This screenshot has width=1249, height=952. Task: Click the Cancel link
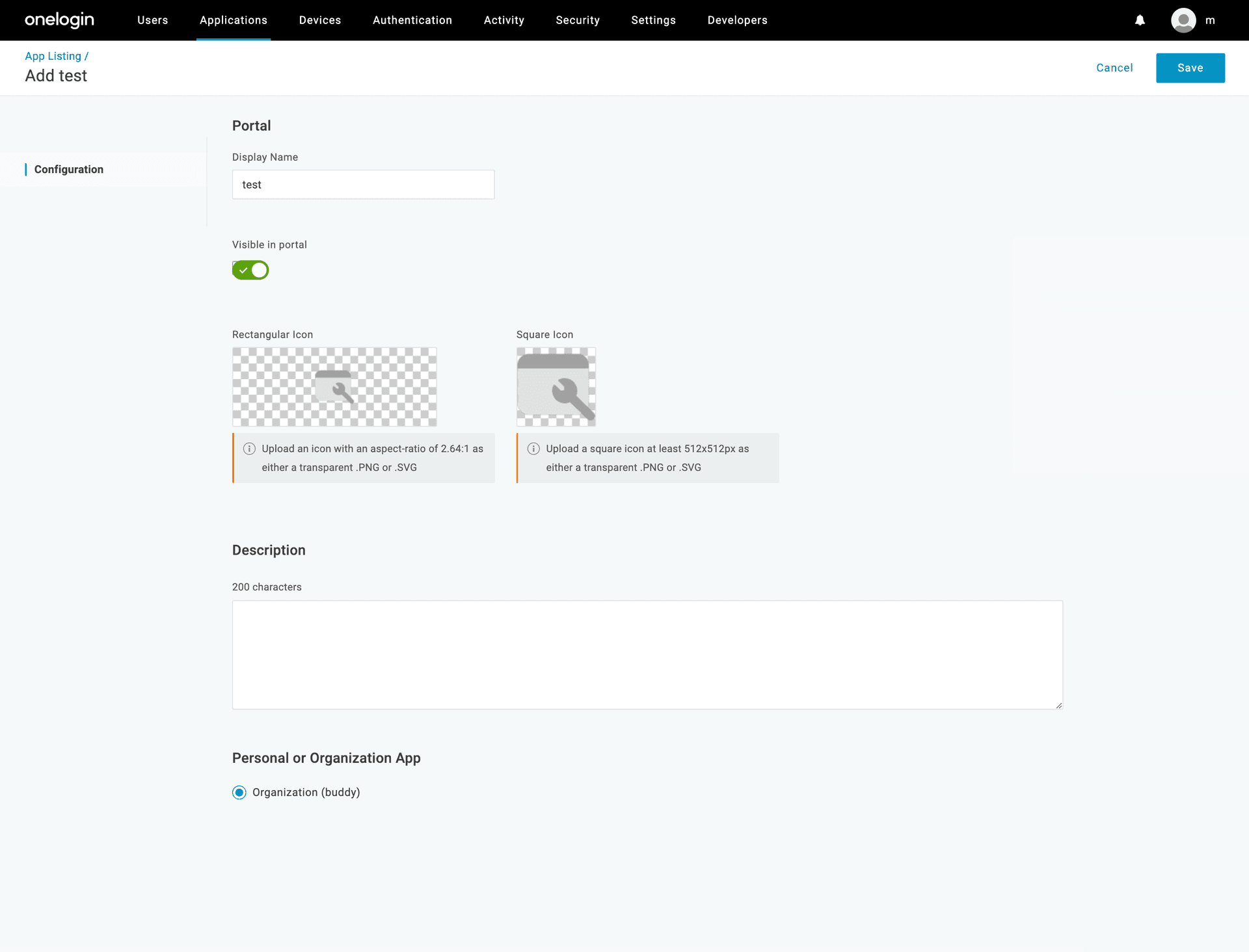(x=1114, y=68)
